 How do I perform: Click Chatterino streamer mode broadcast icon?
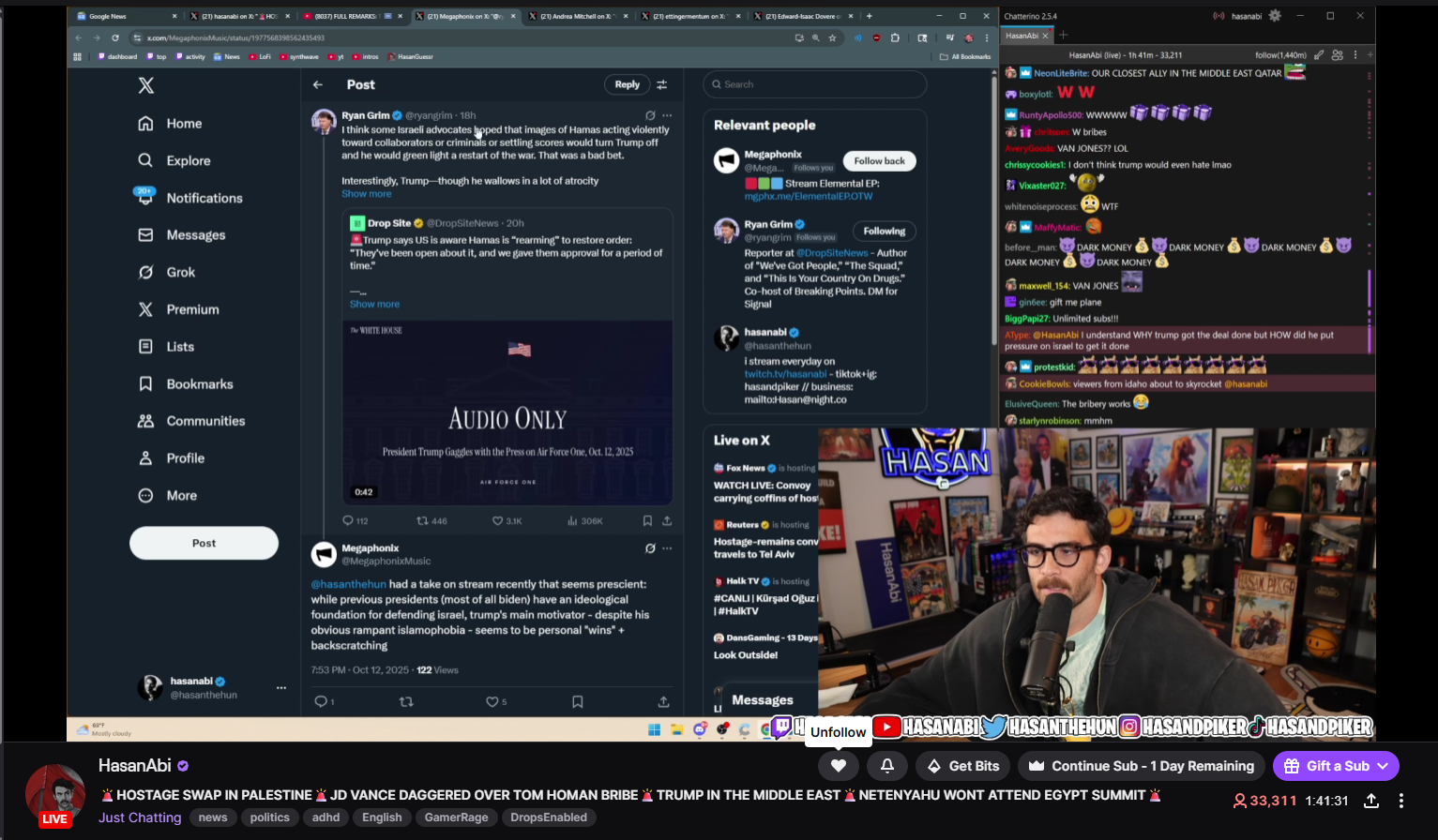(x=1219, y=16)
